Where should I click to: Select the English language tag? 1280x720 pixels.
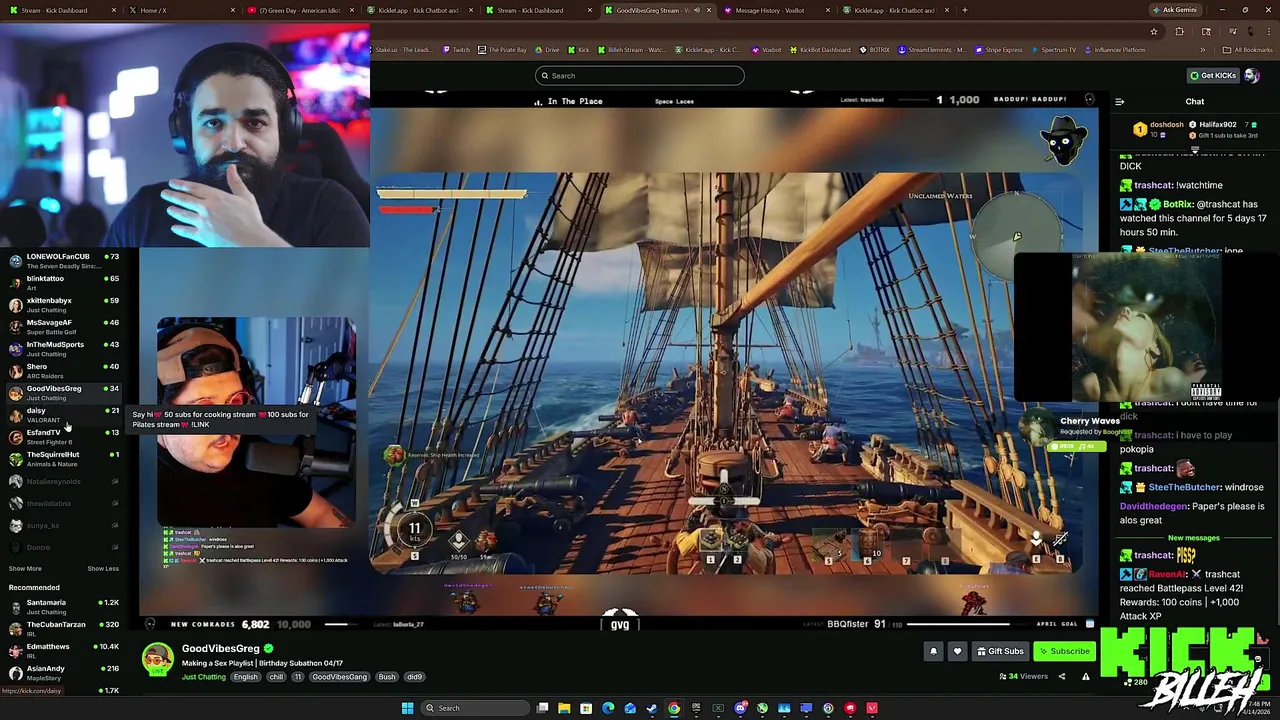[246, 677]
